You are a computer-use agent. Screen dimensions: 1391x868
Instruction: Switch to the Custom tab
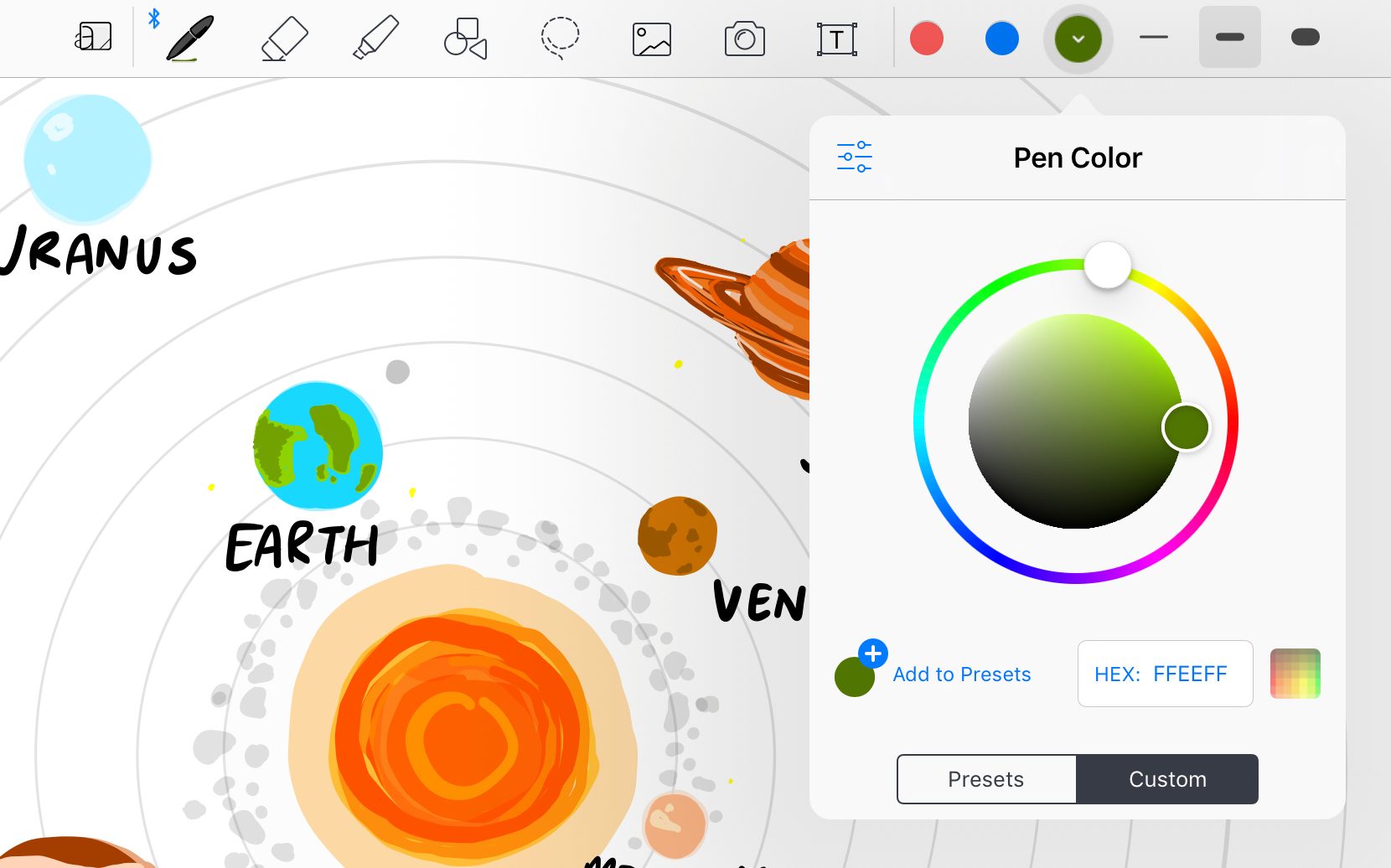[1167, 779]
